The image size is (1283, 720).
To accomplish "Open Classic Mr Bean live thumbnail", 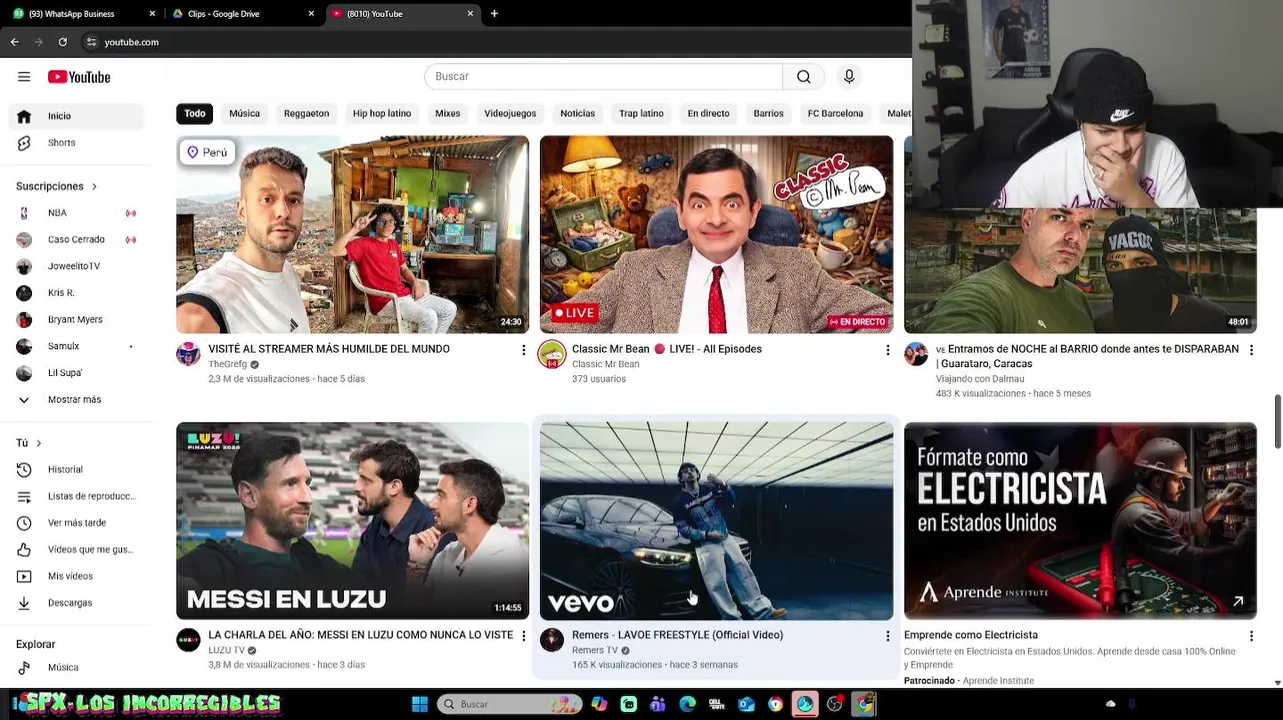I will click(x=716, y=234).
